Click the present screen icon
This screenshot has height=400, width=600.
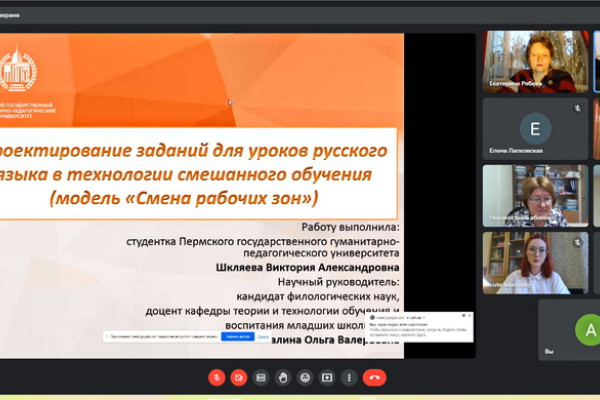click(327, 377)
